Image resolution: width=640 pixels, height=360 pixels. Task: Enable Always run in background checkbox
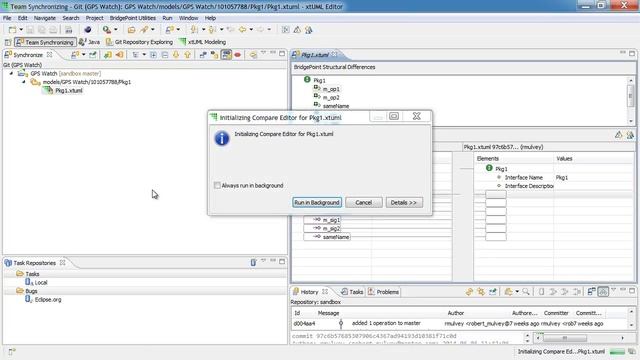217,185
